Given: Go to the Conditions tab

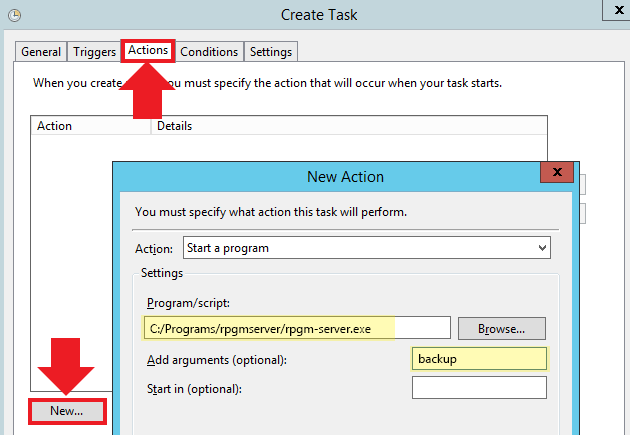Looking at the screenshot, I should pos(209,52).
